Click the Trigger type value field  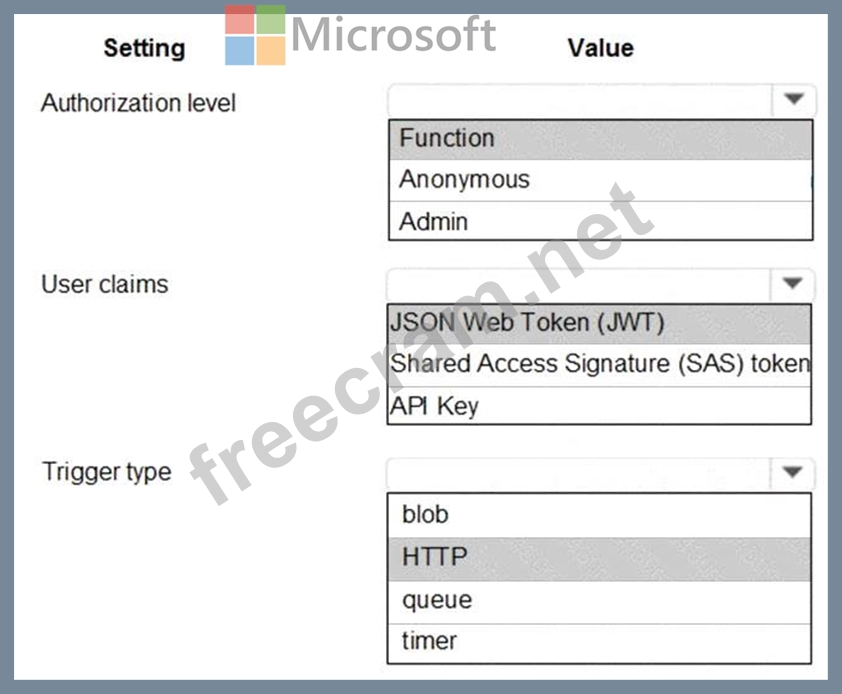[x=580, y=473]
